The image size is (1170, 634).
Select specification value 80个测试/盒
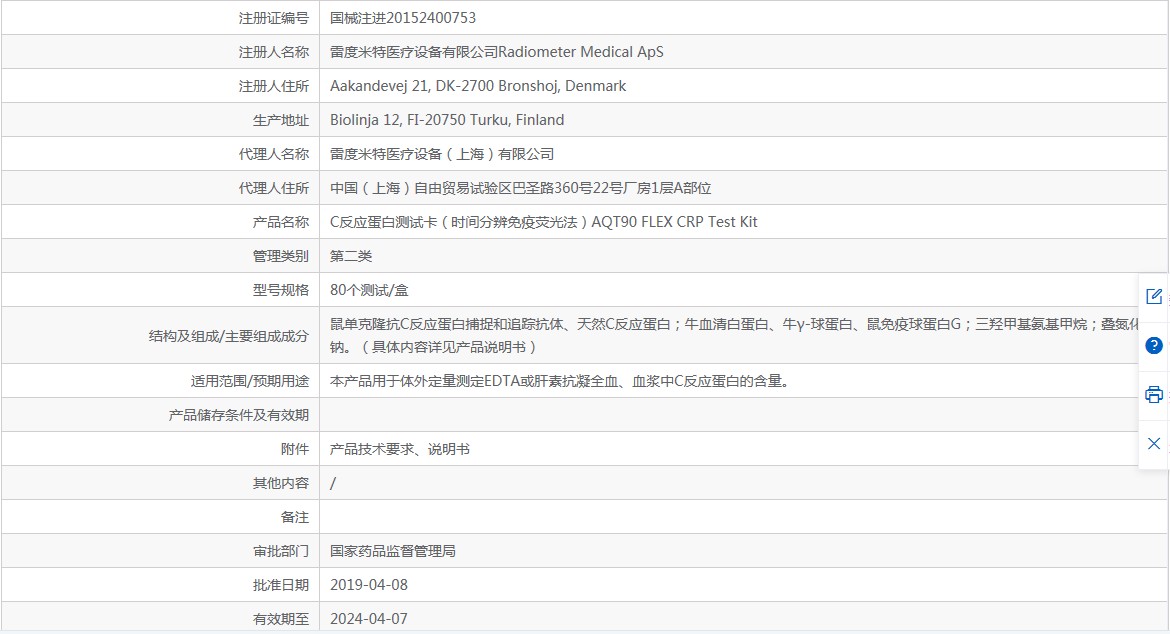click(369, 290)
